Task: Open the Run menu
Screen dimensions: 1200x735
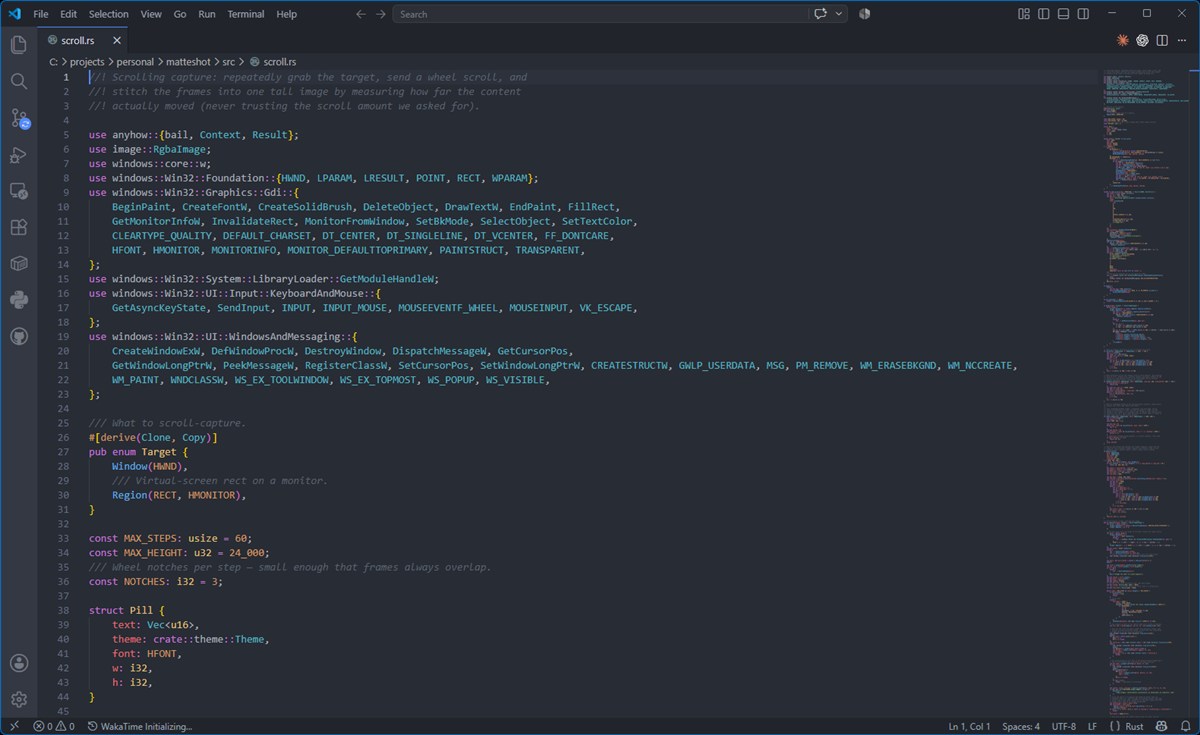Action: [207, 14]
